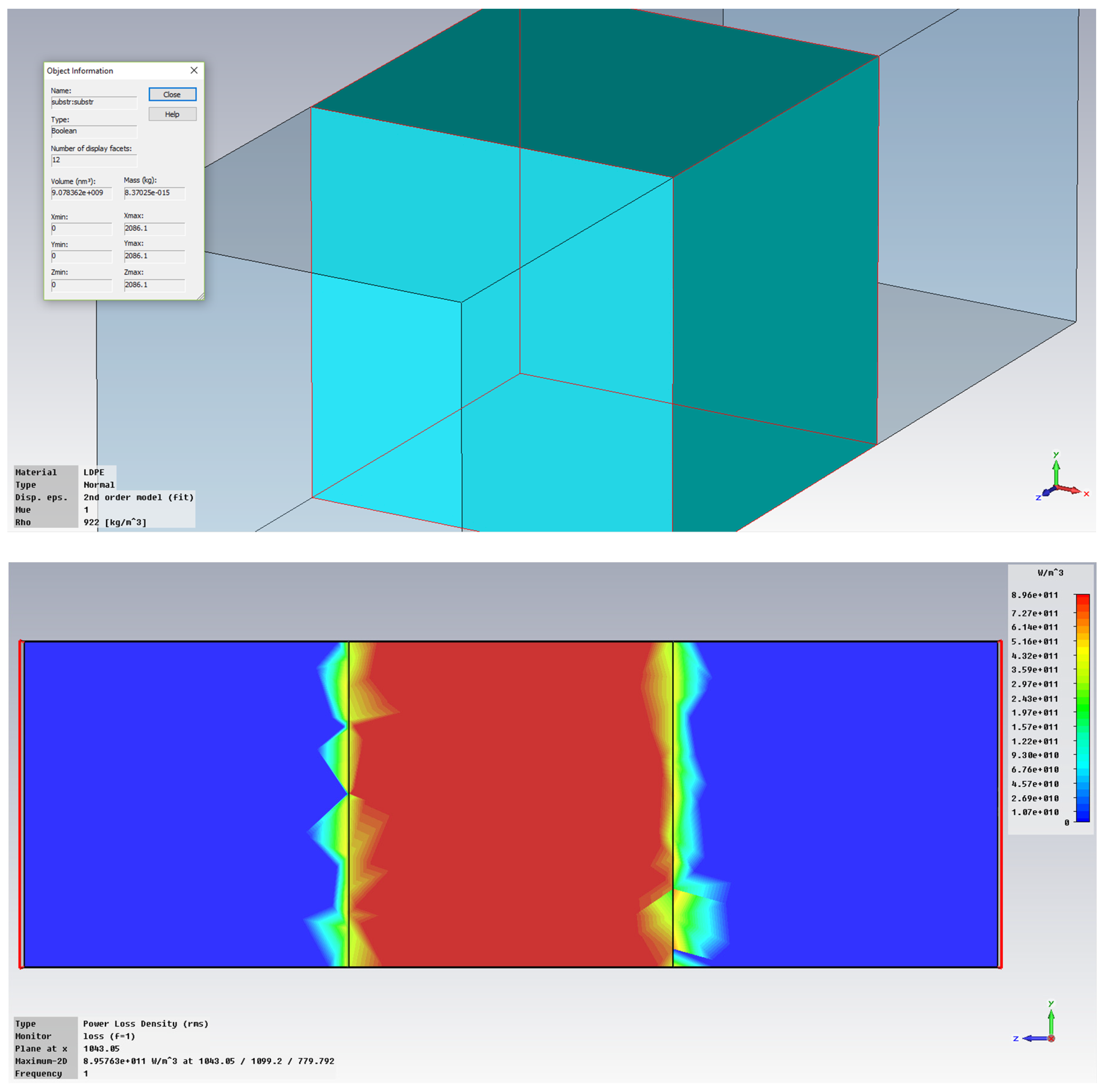Image resolution: width=1103 pixels, height=1092 pixels.
Task: Select the Type field showing Boolean
Action: point(94,131)
